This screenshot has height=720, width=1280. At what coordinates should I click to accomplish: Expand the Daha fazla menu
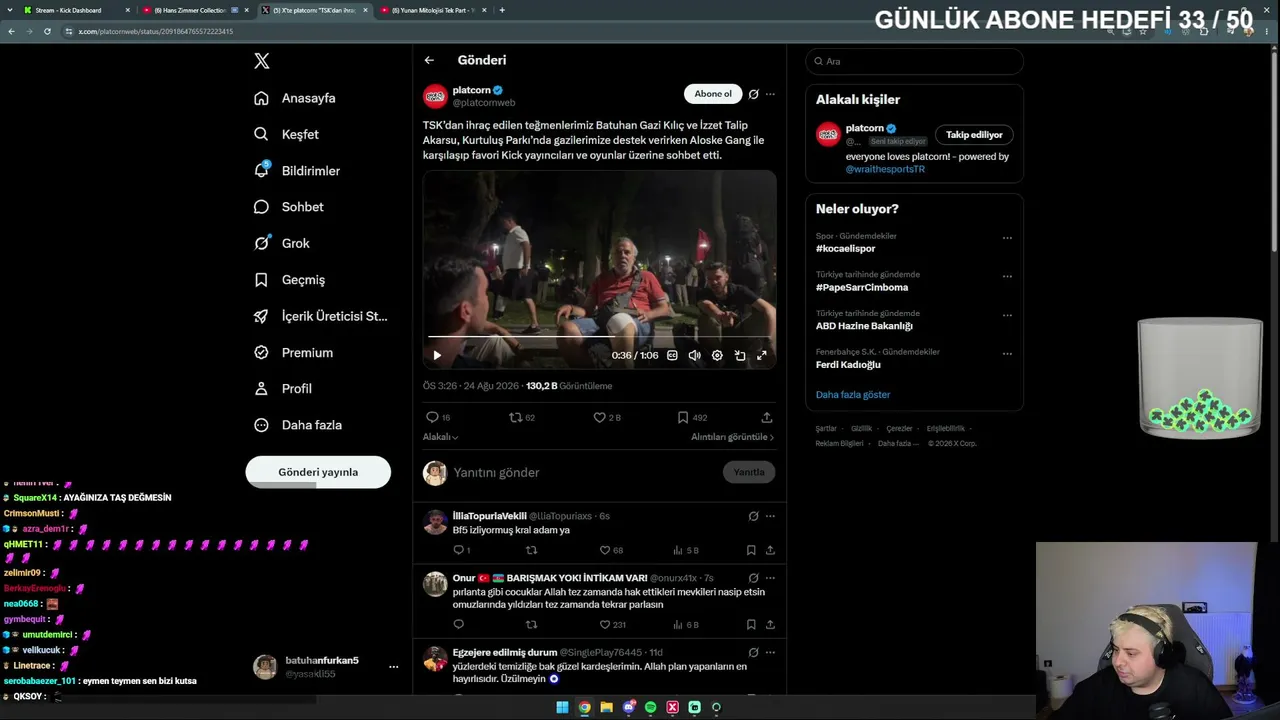[x=298, y=425]
